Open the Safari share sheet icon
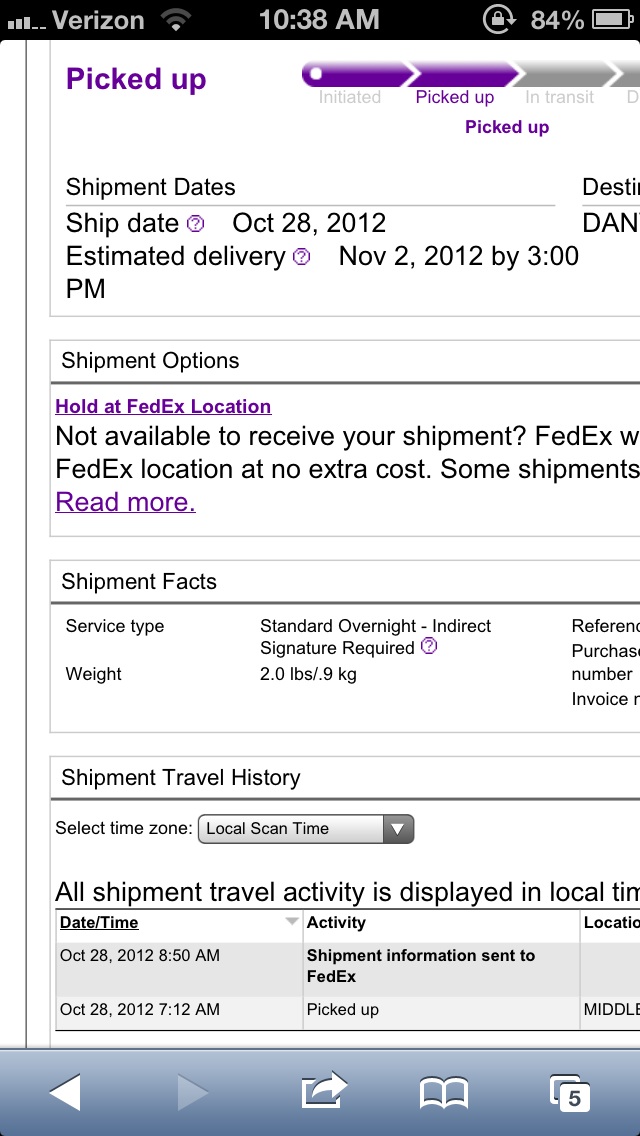Viewport: 640px width, 1136px height. [324, 1090]
